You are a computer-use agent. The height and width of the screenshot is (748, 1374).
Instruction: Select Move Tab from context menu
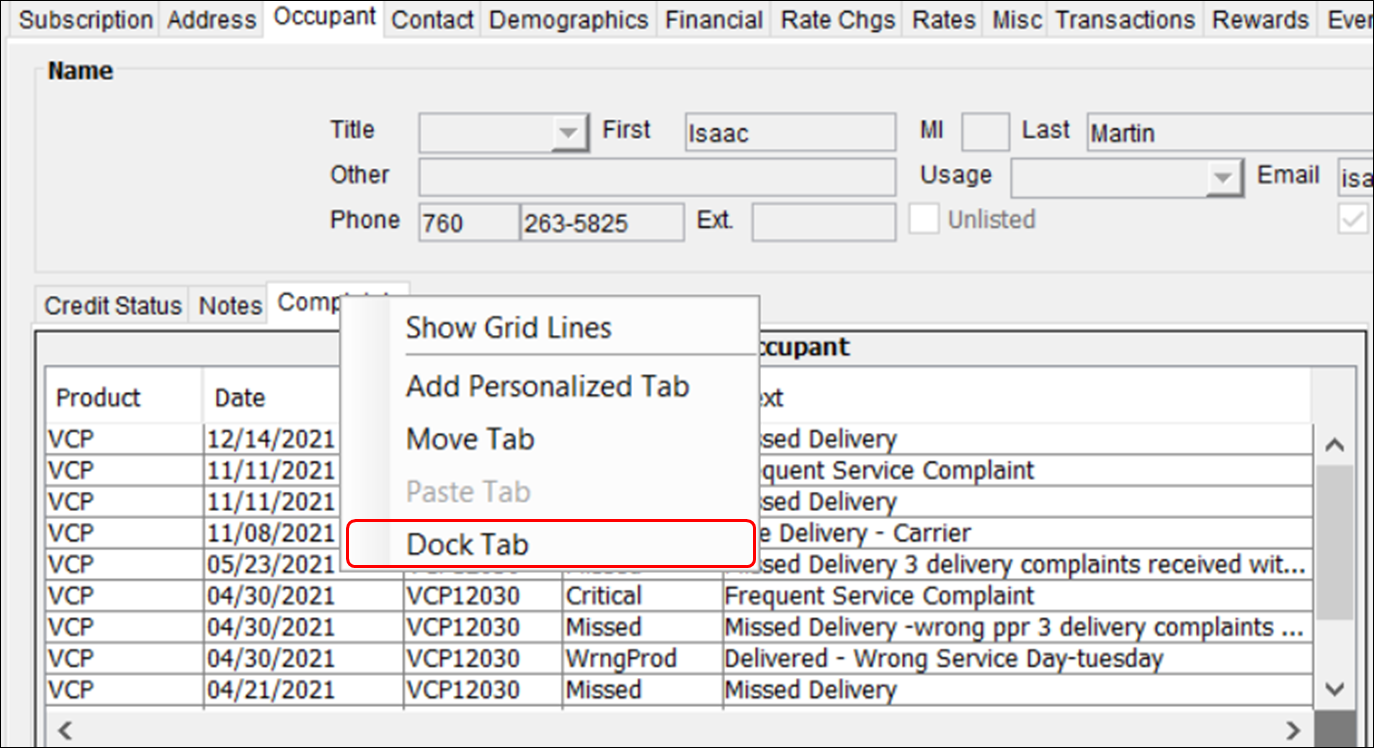(x=470, y=440)
